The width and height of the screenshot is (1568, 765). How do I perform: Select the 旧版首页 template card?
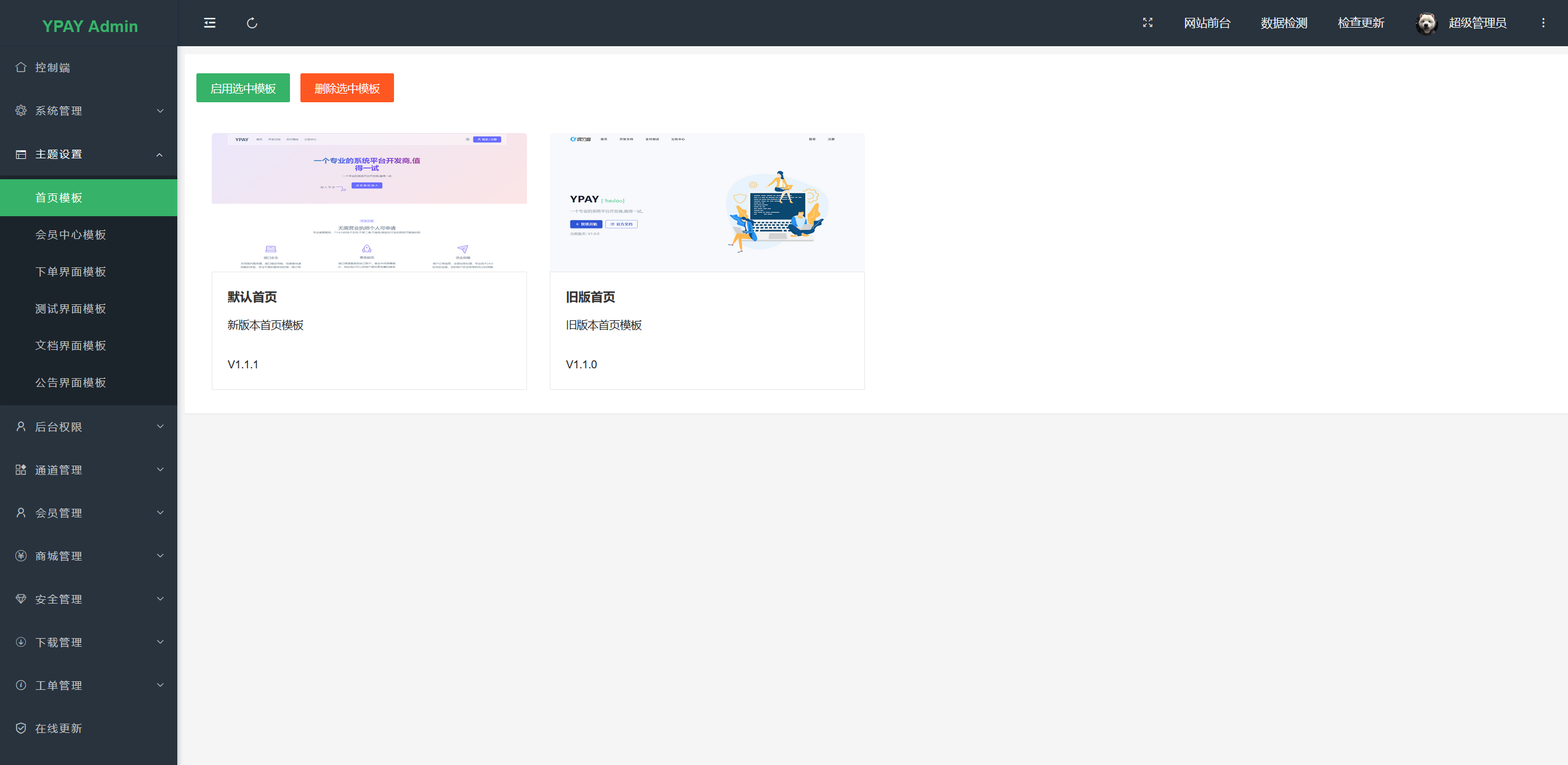click(707, 262)
